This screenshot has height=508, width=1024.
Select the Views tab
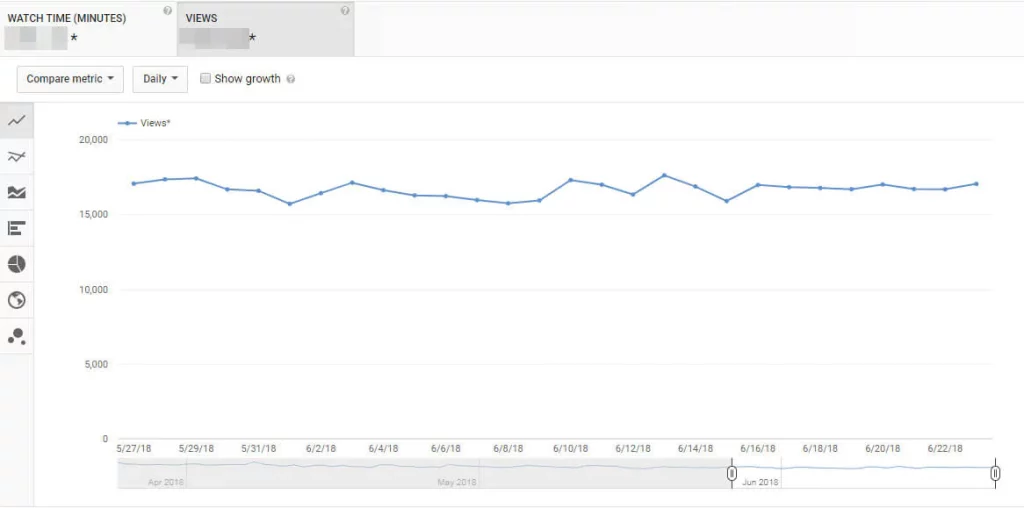tap(265, 28)
